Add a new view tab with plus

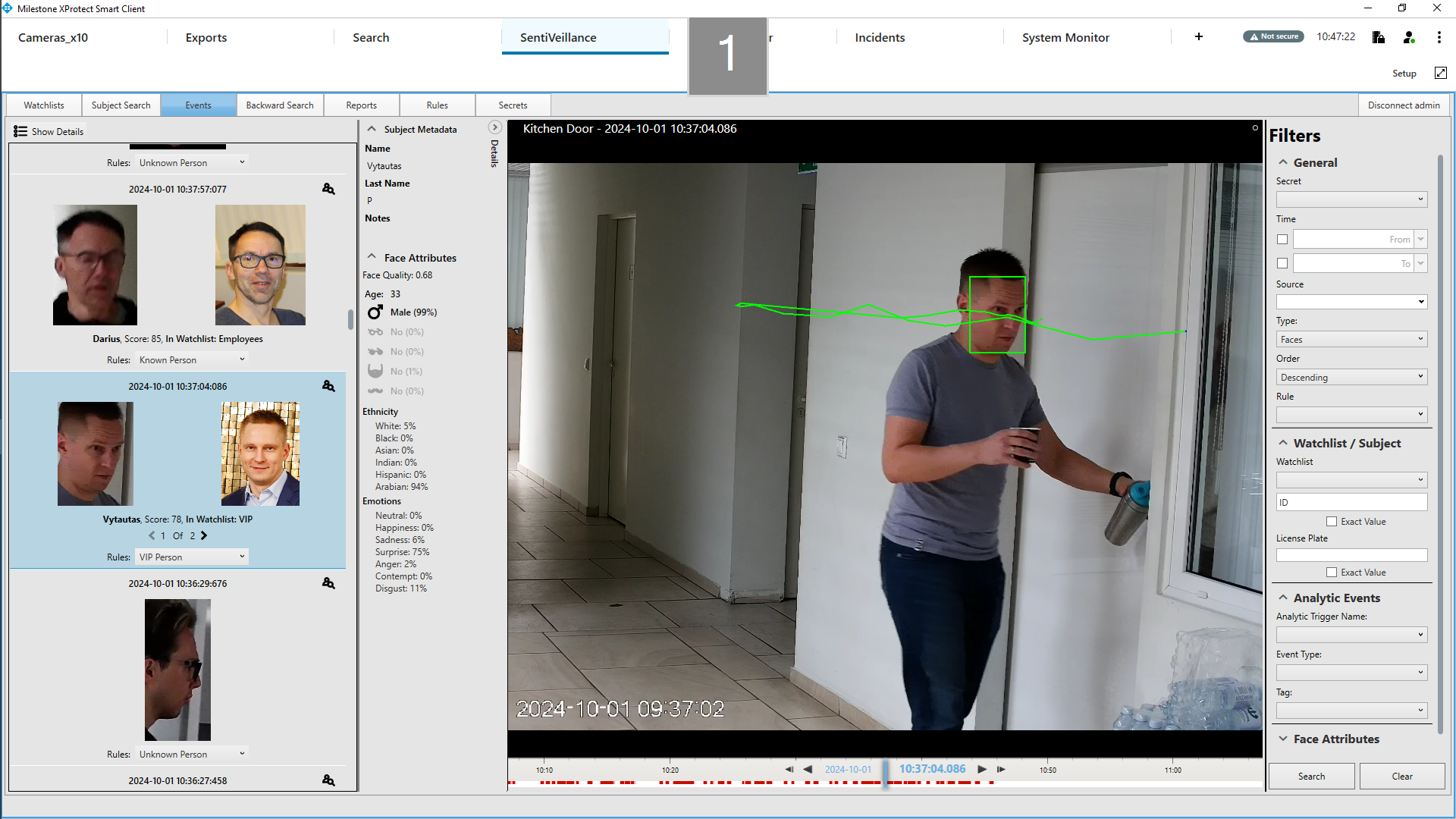[x=1199, y=36]
